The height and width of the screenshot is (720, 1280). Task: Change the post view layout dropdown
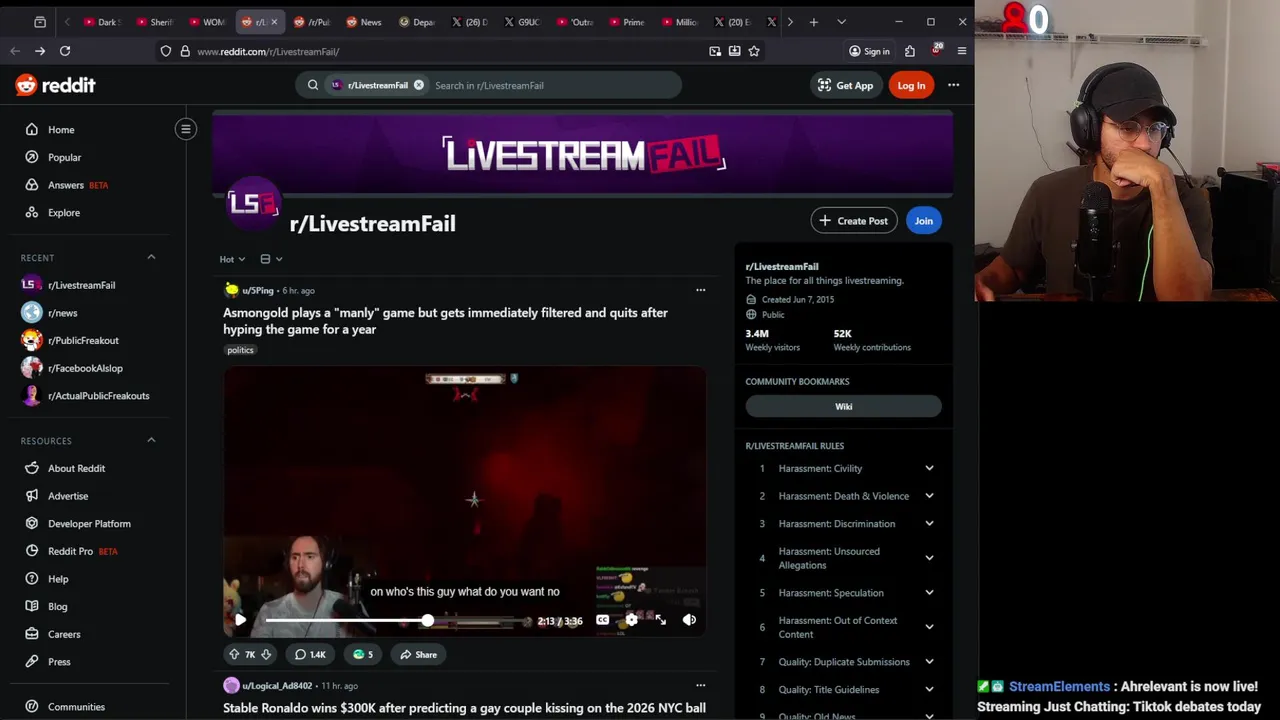[x=271, y=259]
